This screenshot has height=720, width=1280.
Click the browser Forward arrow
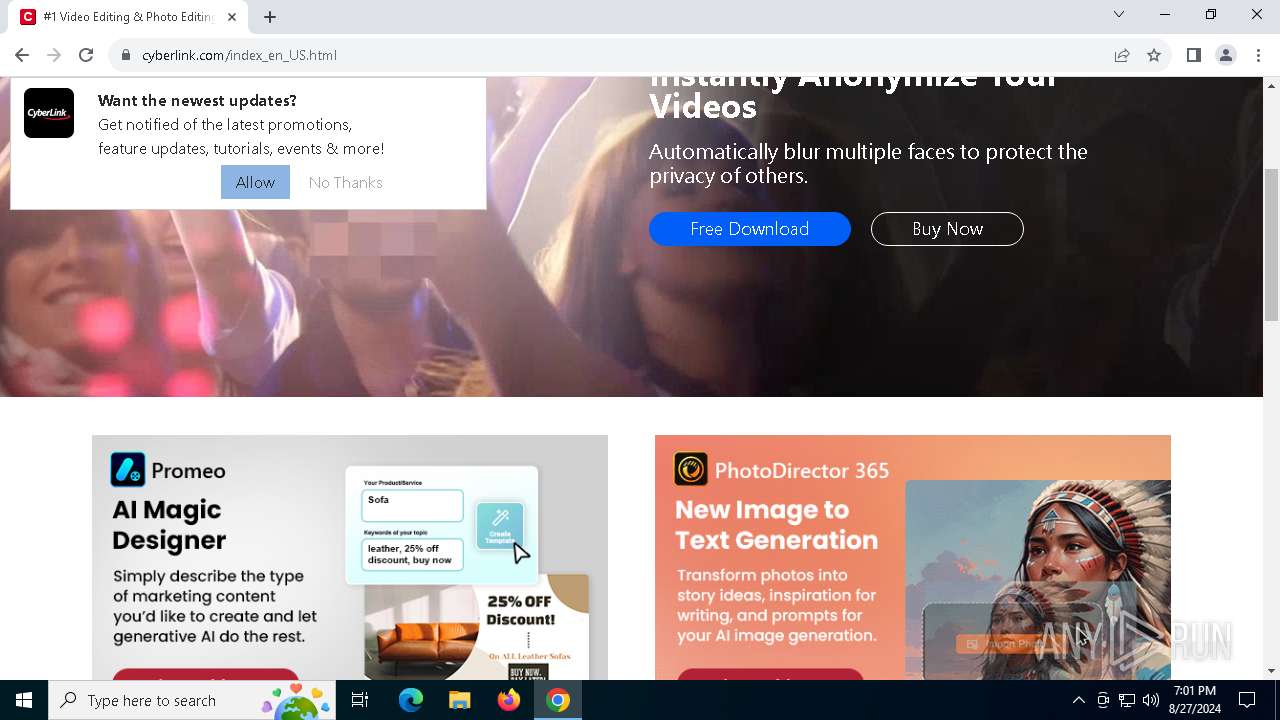pos(54,55)
